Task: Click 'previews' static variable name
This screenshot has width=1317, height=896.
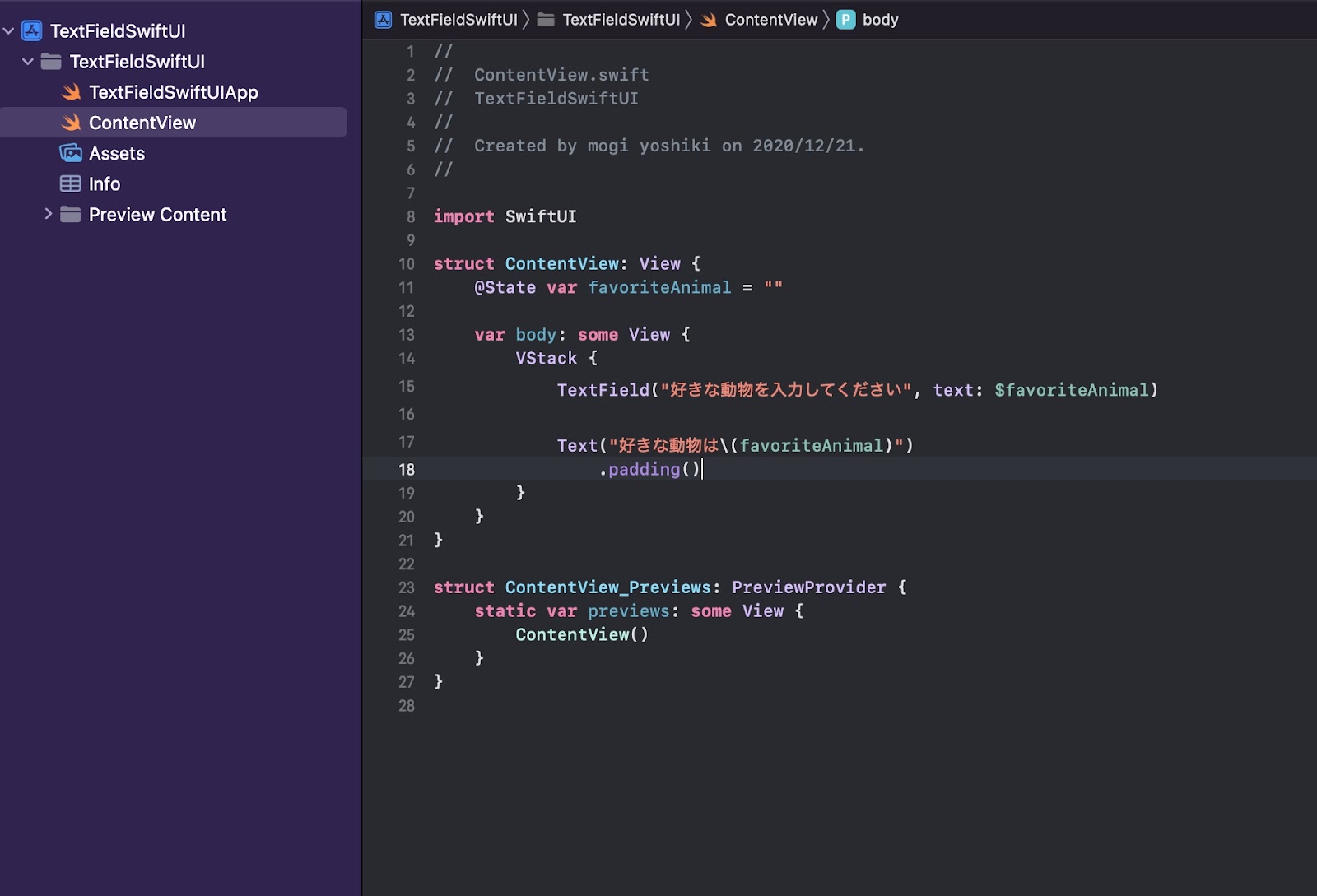Action: pyautogui.click(x=629, y=611)
